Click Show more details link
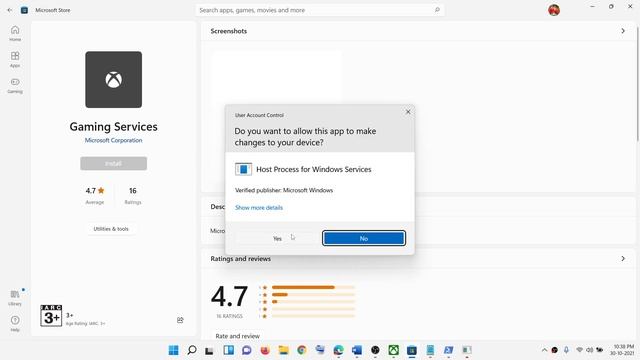The width and height of the screenshot is (640, 360). pos(259,207)
